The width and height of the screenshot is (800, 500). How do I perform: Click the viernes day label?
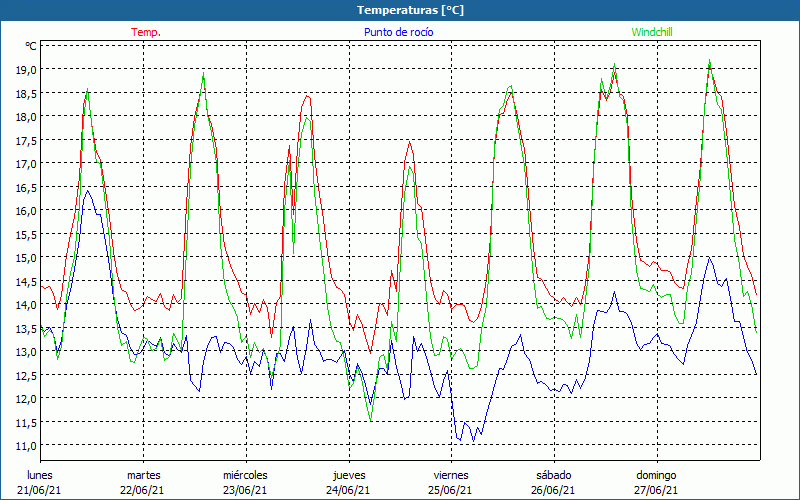click(451, 475)
